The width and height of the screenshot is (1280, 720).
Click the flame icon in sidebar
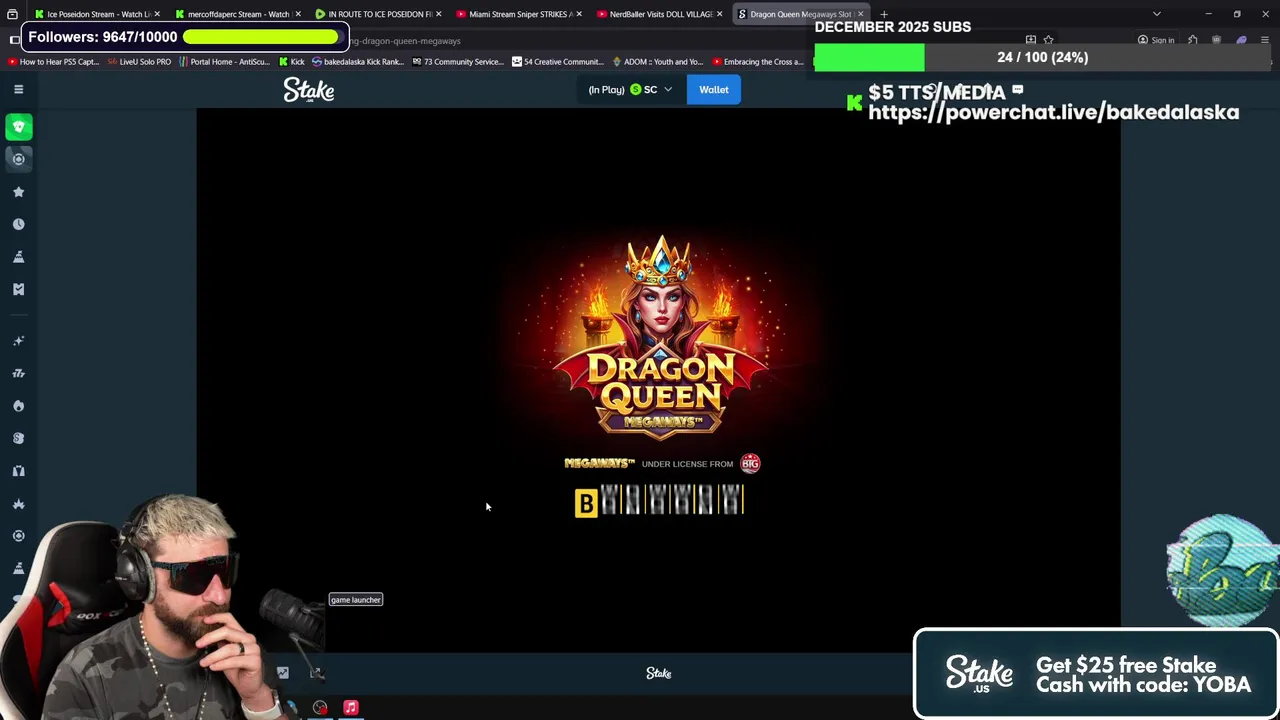tap(18, 406)
